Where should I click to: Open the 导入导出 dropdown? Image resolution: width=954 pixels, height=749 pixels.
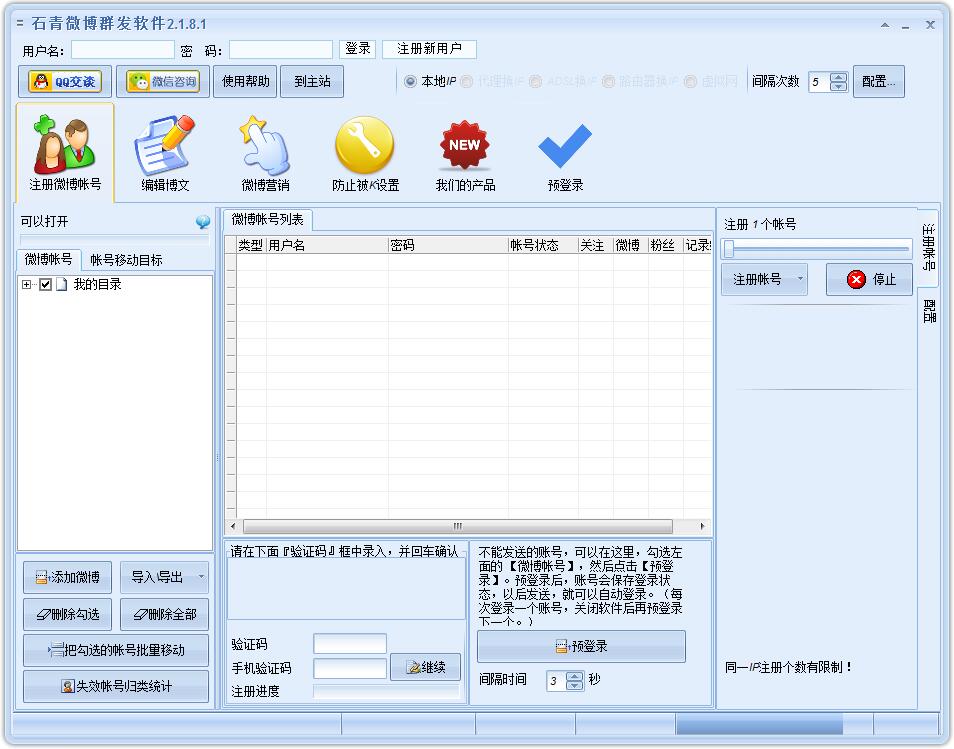point(164,577)
